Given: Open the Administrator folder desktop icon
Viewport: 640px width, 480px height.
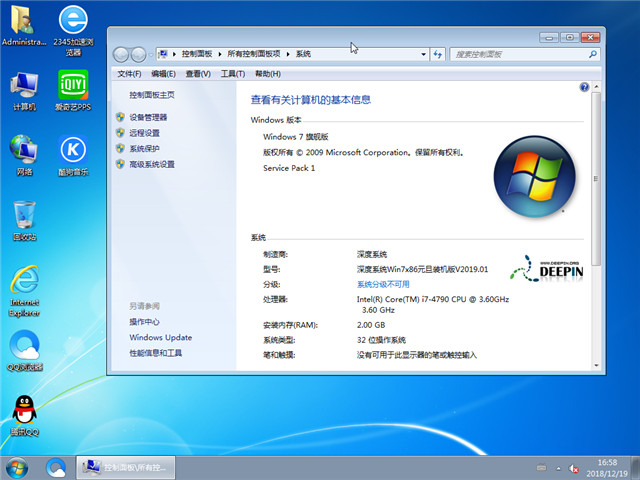Looking at the screenshot, I should [x=23, y=24].
